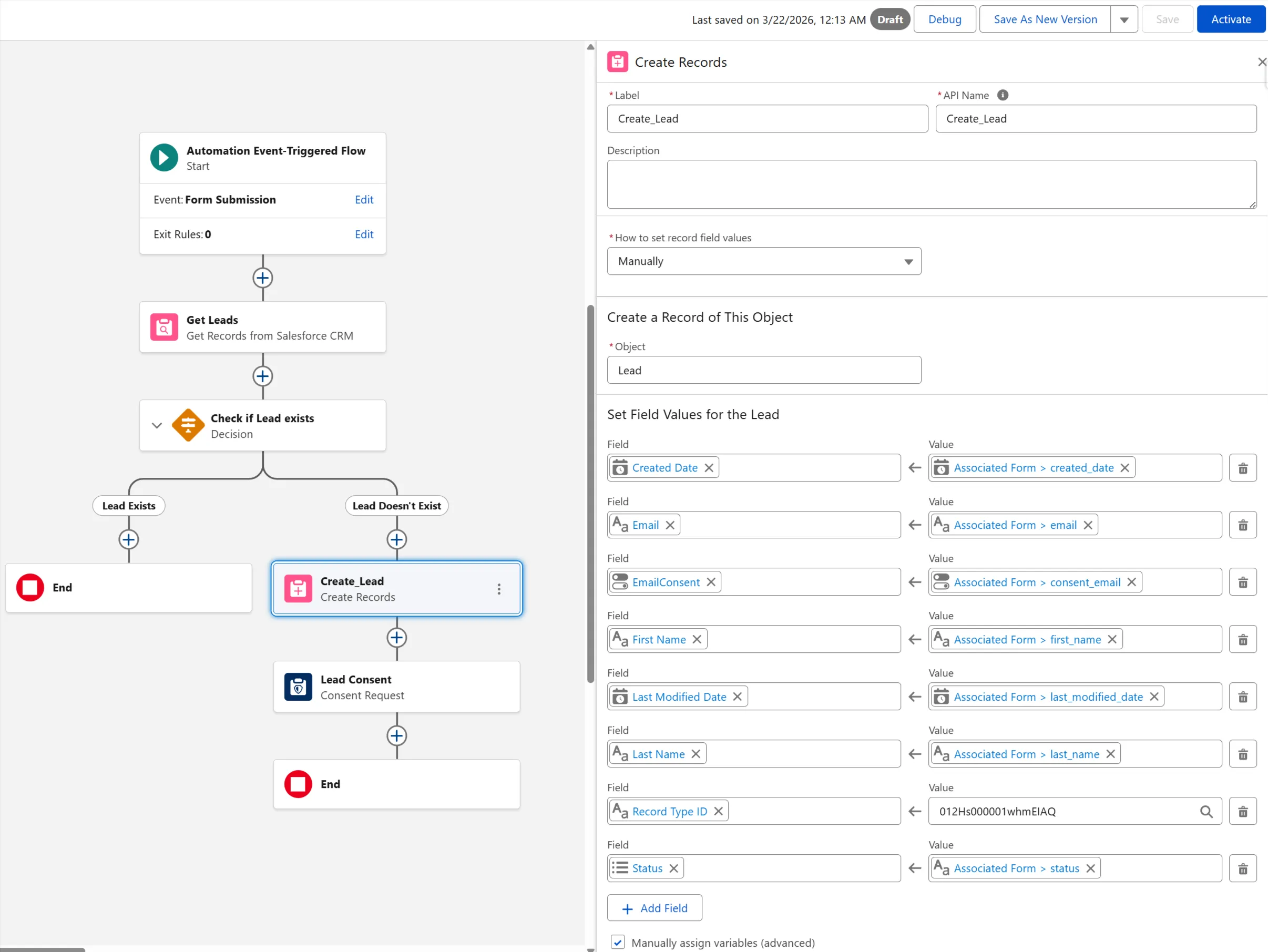This screenshot has width=1268, height=952.
Task: Click Save As New Version
Action: (x=1045, y=19)
